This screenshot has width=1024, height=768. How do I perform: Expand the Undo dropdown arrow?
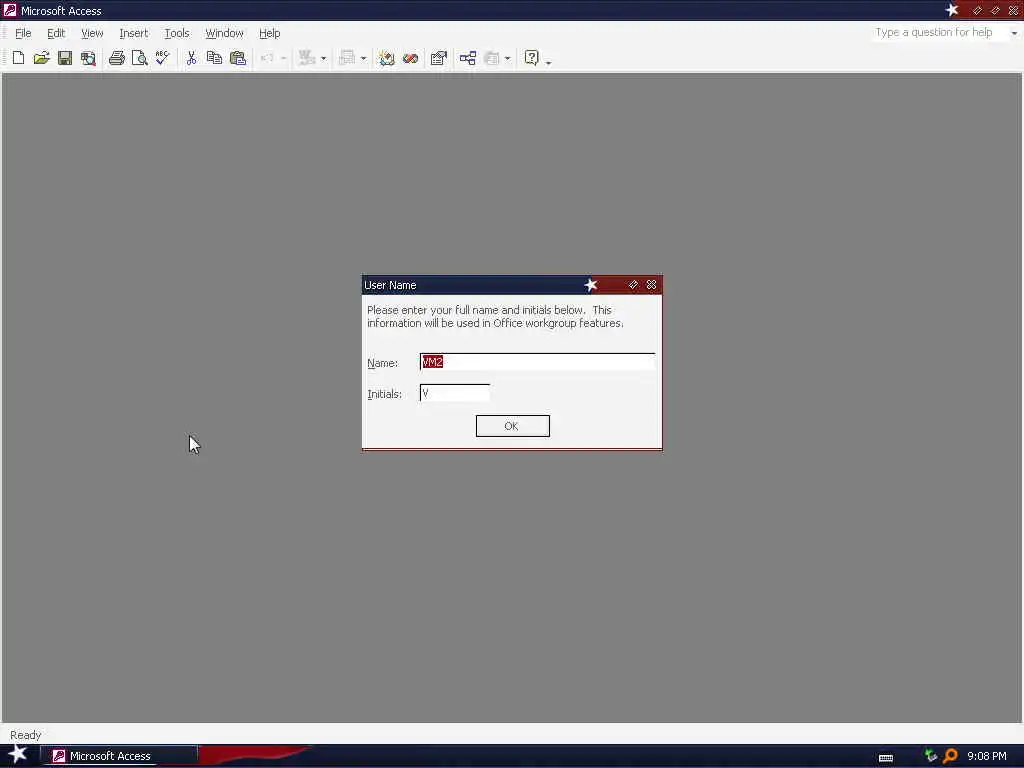click(283, 59)
